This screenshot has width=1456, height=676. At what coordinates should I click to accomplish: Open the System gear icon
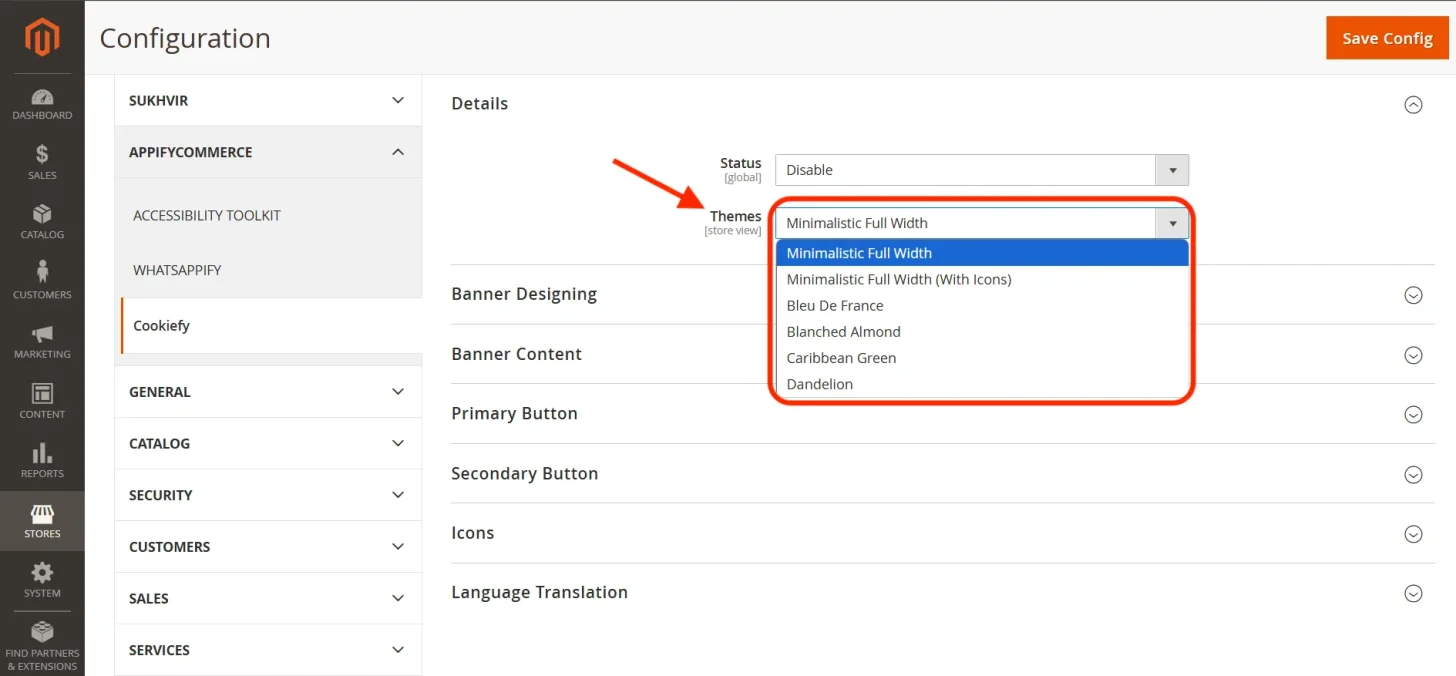click(x=42, y=573)
